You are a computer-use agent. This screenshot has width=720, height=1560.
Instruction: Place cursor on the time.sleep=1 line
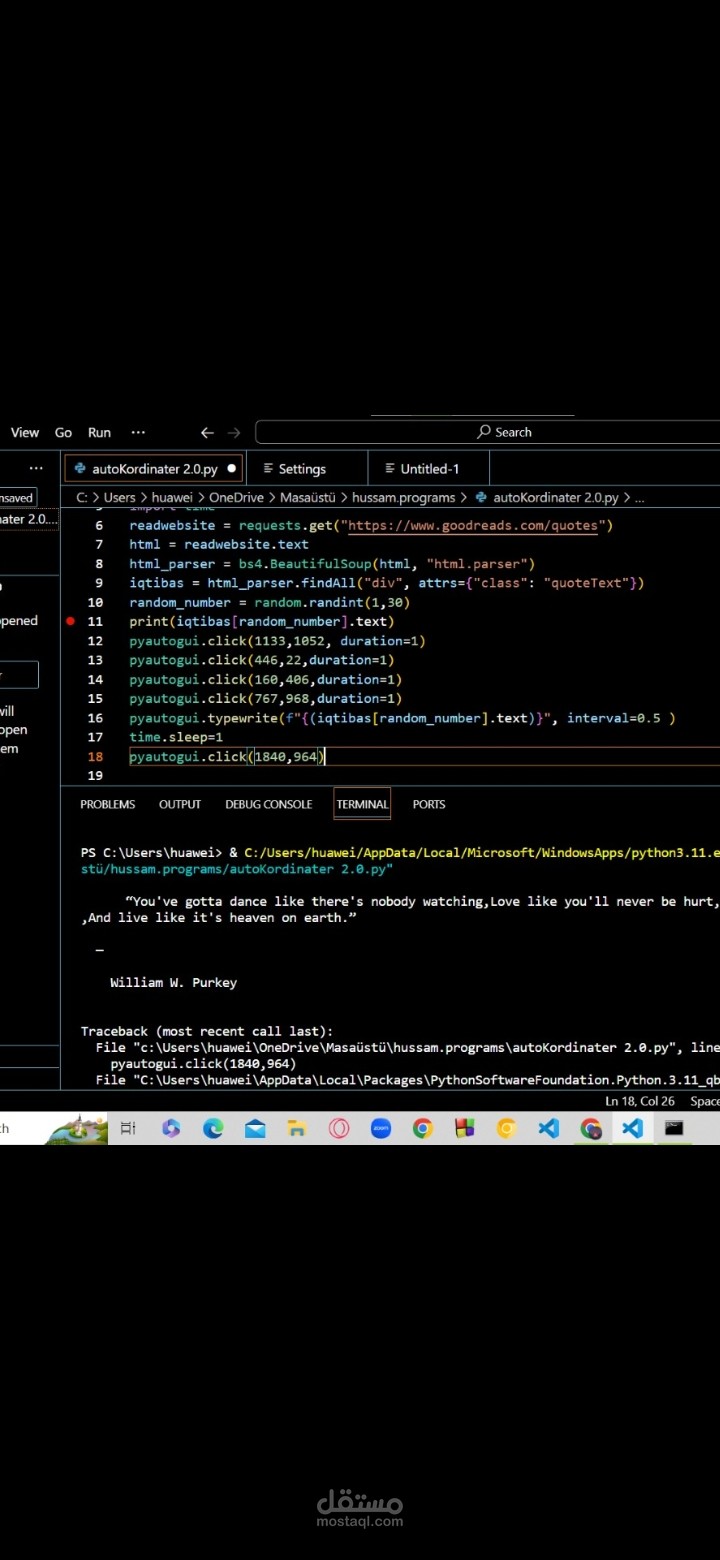point(176,737)
